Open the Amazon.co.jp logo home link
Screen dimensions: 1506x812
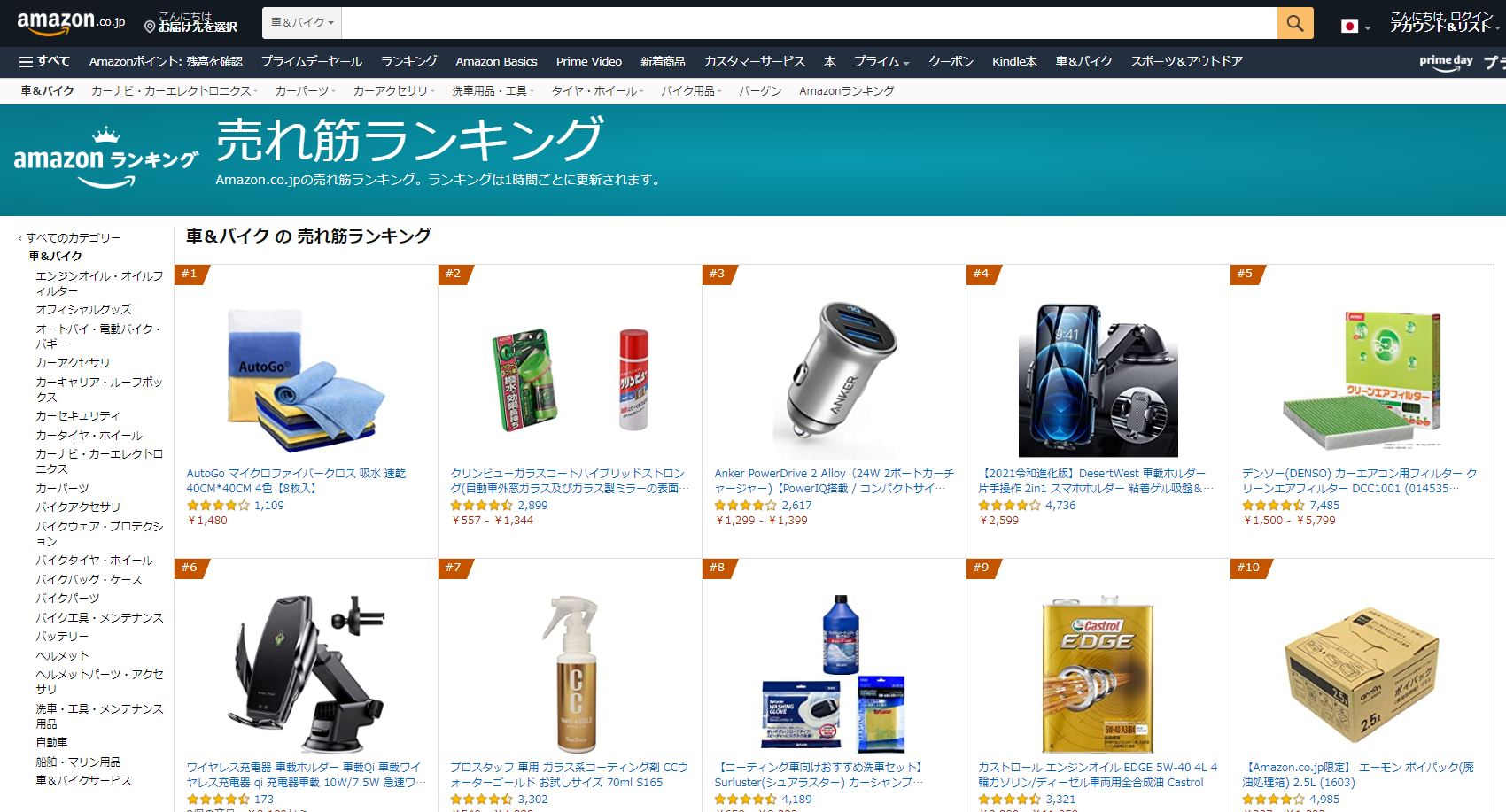coord(71,22)
